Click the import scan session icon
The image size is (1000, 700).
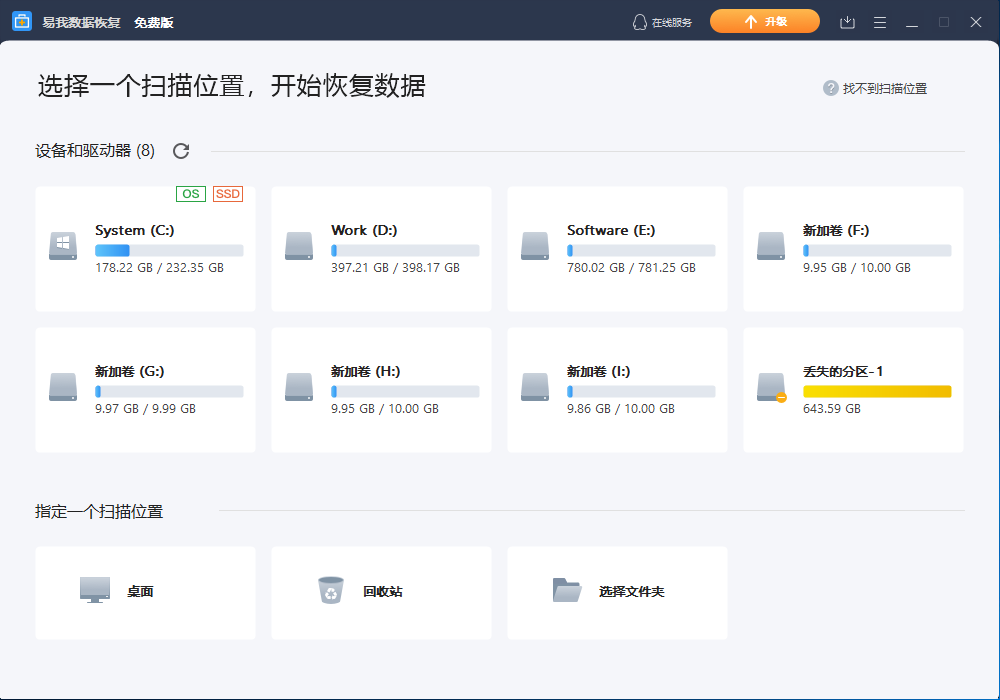pyautogui.click(x=847, y=22)
